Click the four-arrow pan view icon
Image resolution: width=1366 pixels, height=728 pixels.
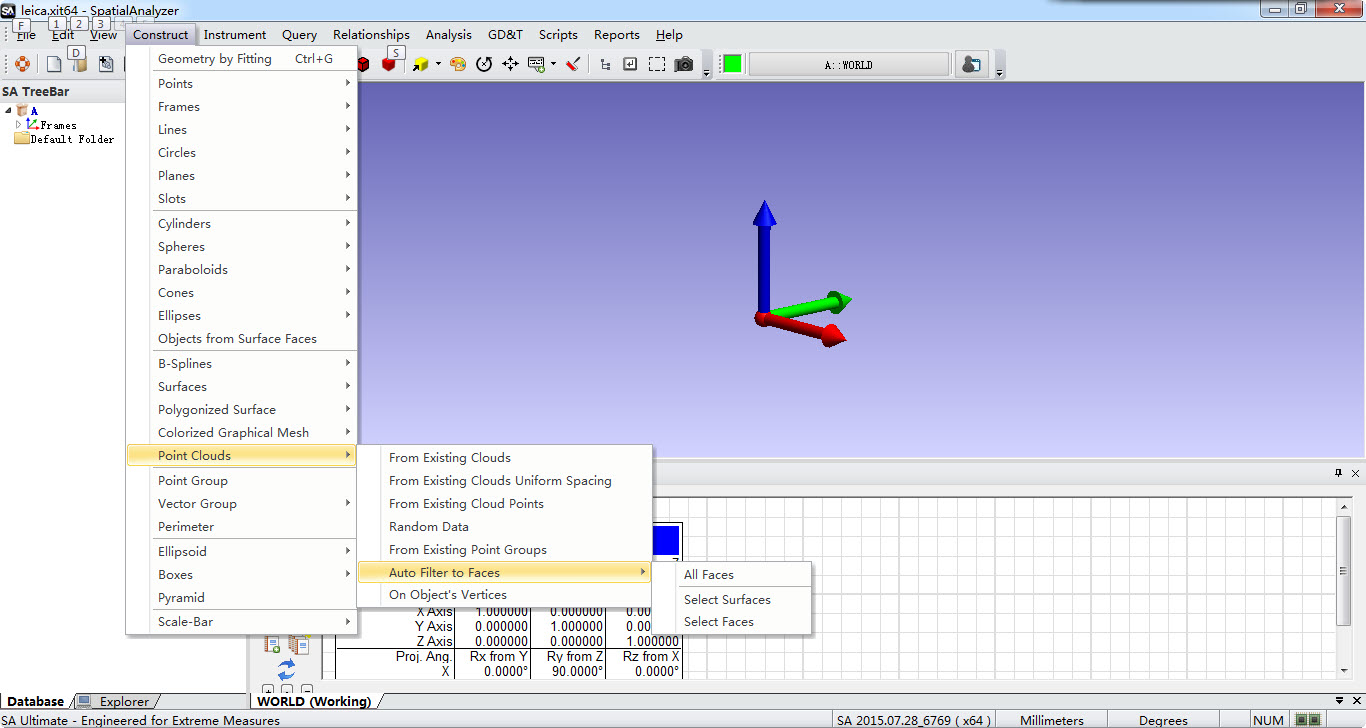[510, 65]
